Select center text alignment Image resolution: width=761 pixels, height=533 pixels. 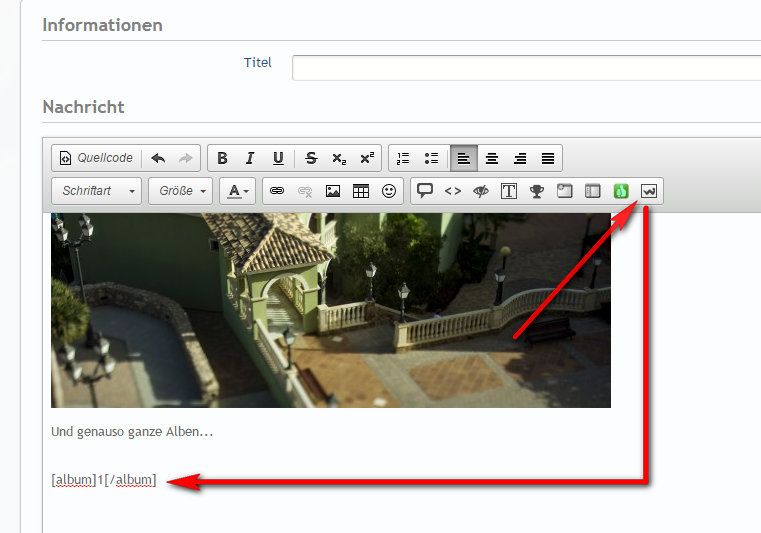492,158
